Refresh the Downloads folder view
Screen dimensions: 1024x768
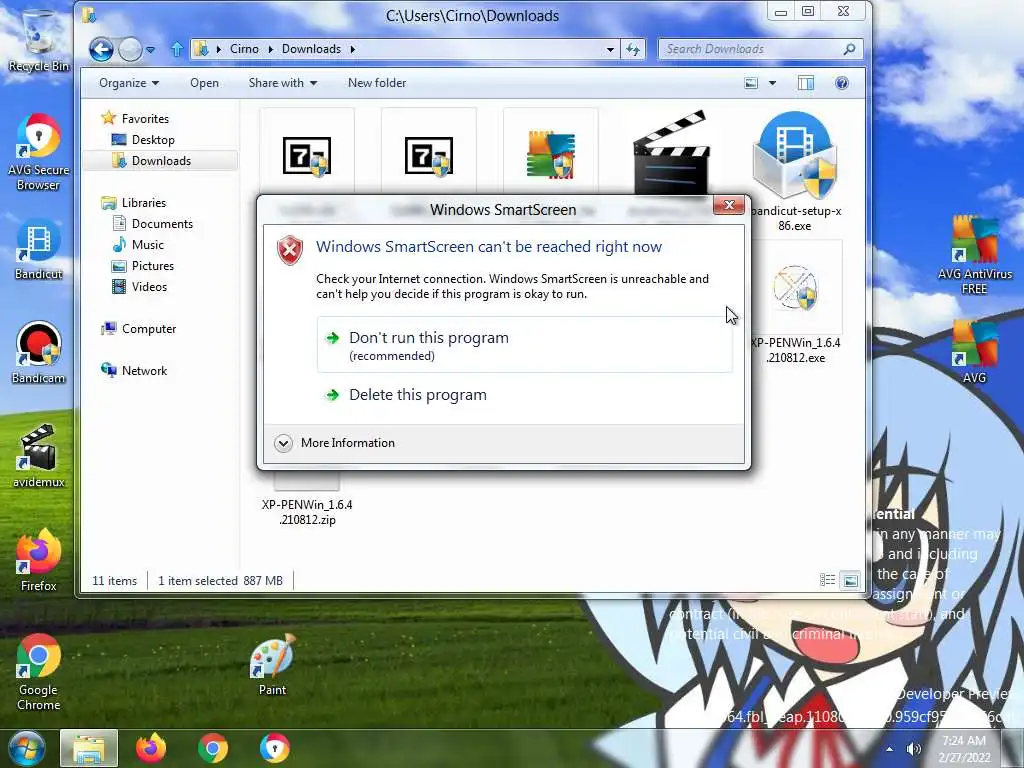click(633, 49)
